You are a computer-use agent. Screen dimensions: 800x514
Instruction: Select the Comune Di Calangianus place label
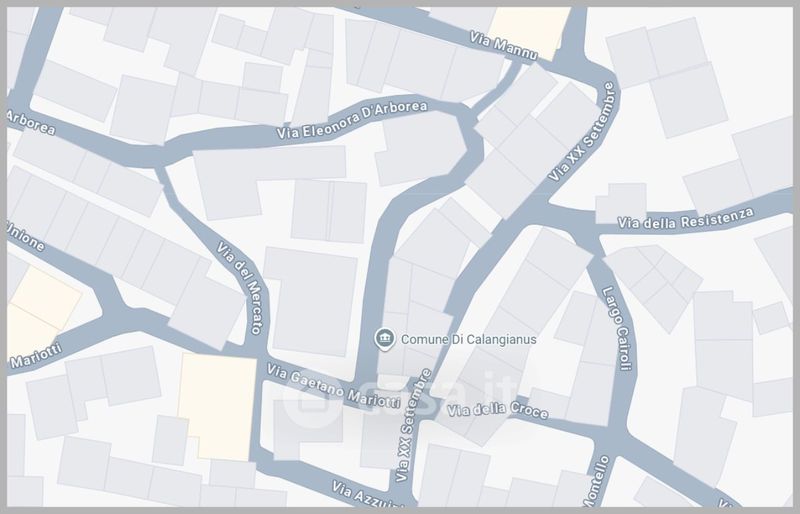click(468, 339)
